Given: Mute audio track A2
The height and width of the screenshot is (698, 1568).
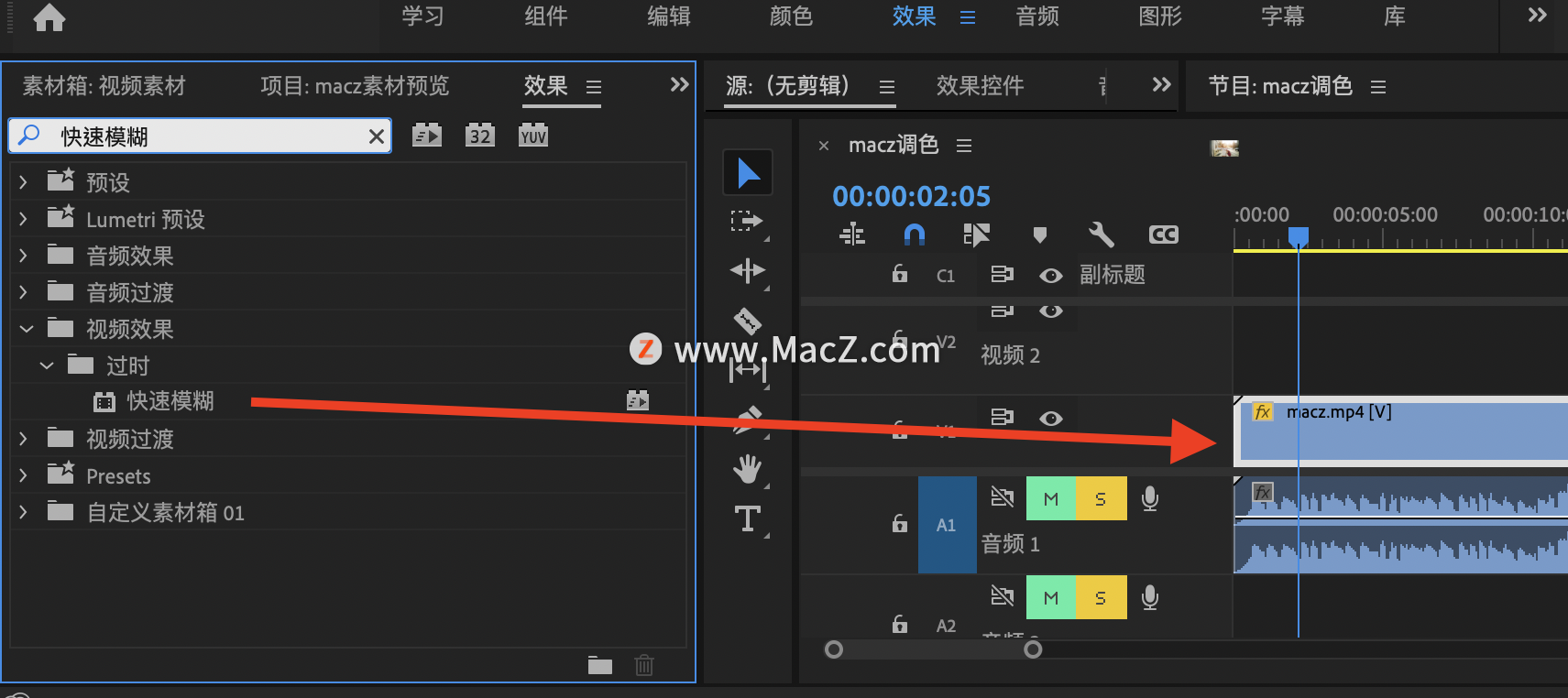Looking at the screenshot, I should click(1051, 598).
